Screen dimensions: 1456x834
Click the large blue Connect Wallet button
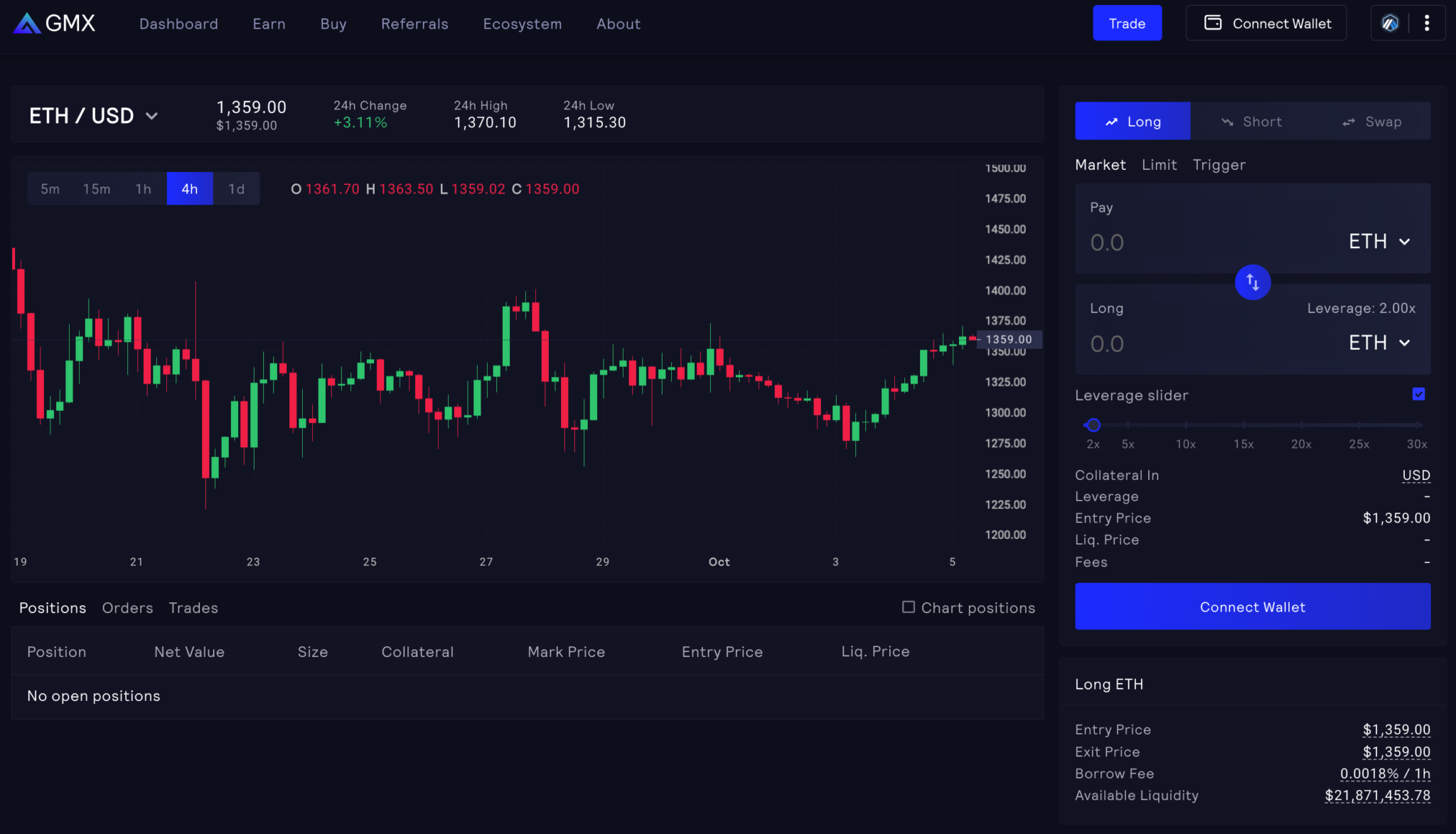pos(1252,606)
